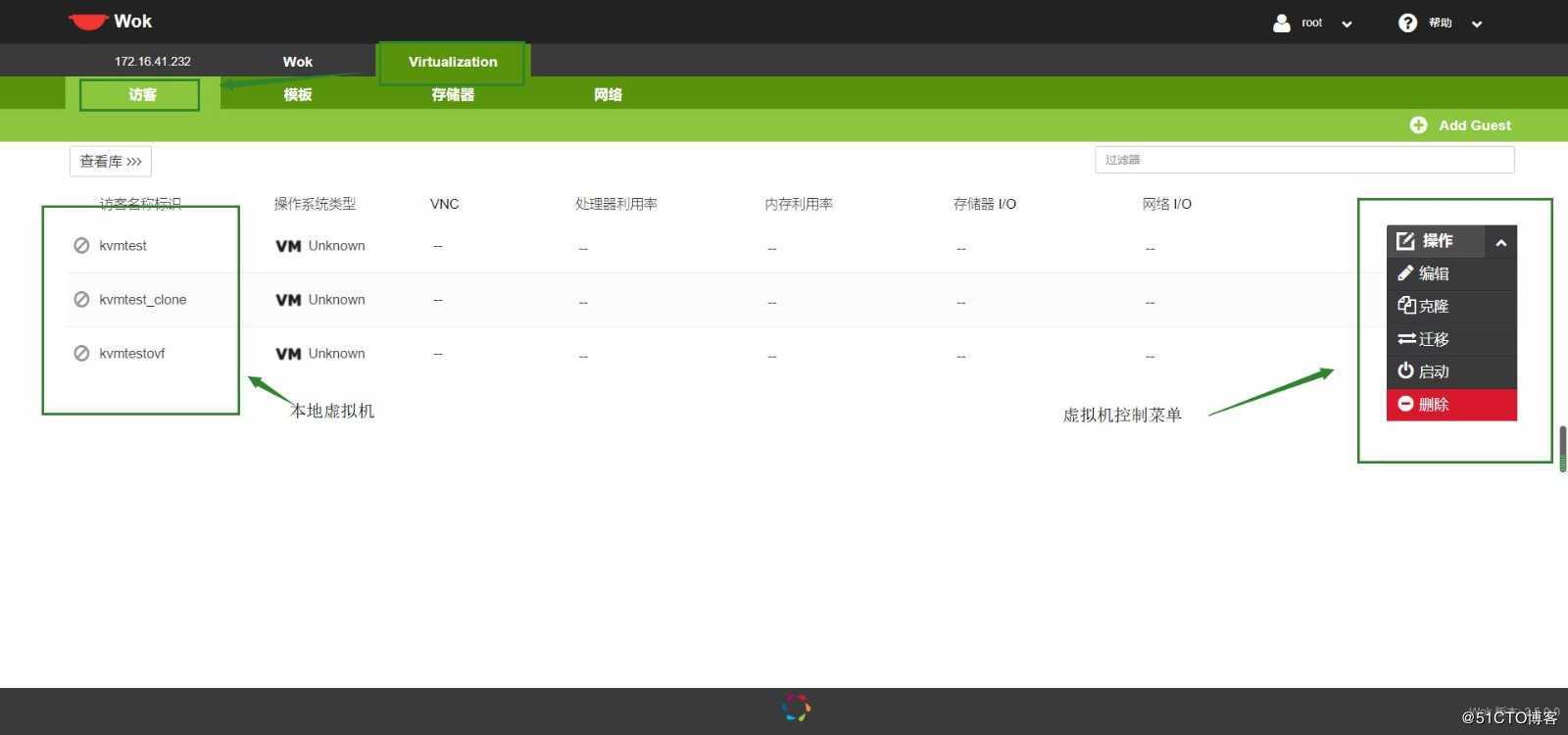
Task: Click the power start icon in menu
Action: (1405, 370)
